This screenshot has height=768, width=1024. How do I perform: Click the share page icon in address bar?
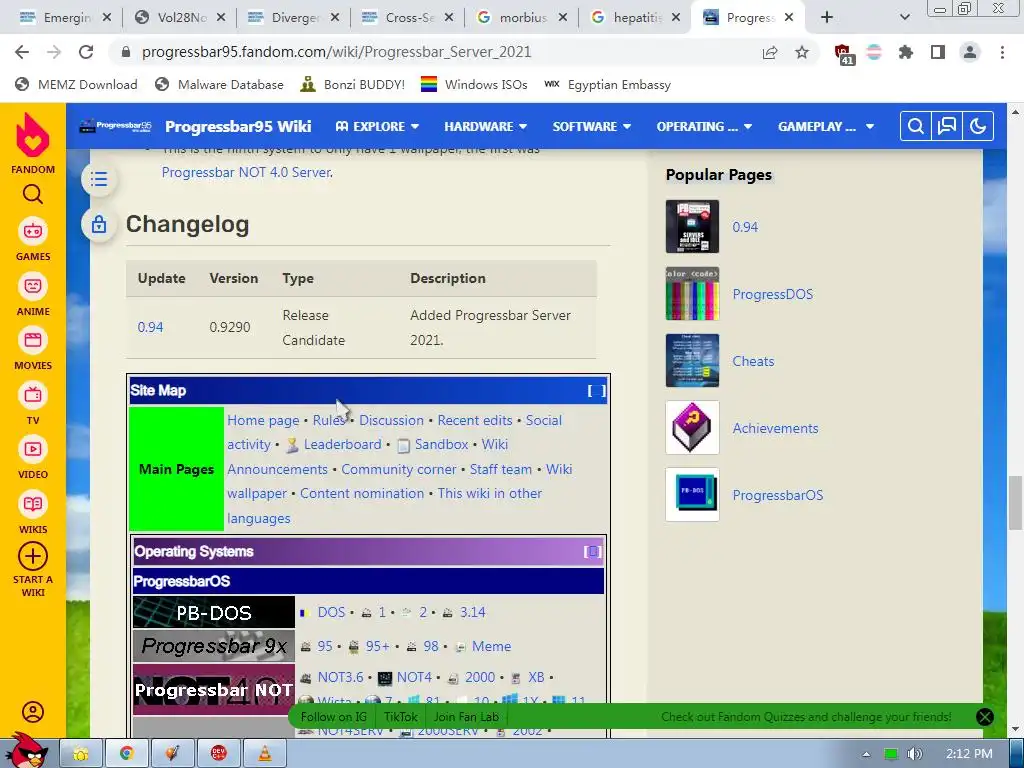770,52
